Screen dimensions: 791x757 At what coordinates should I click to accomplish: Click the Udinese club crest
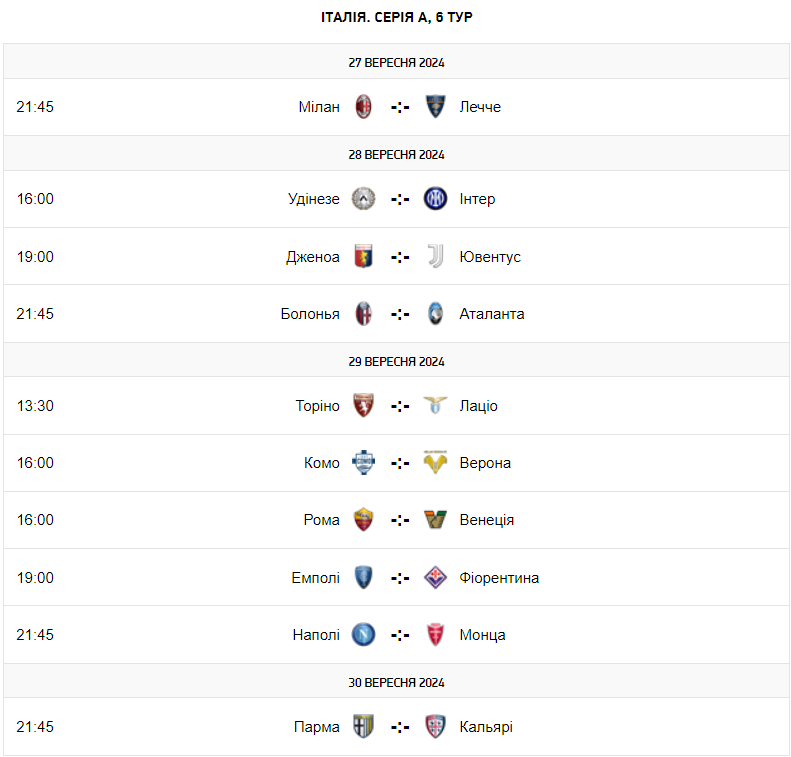364,199
